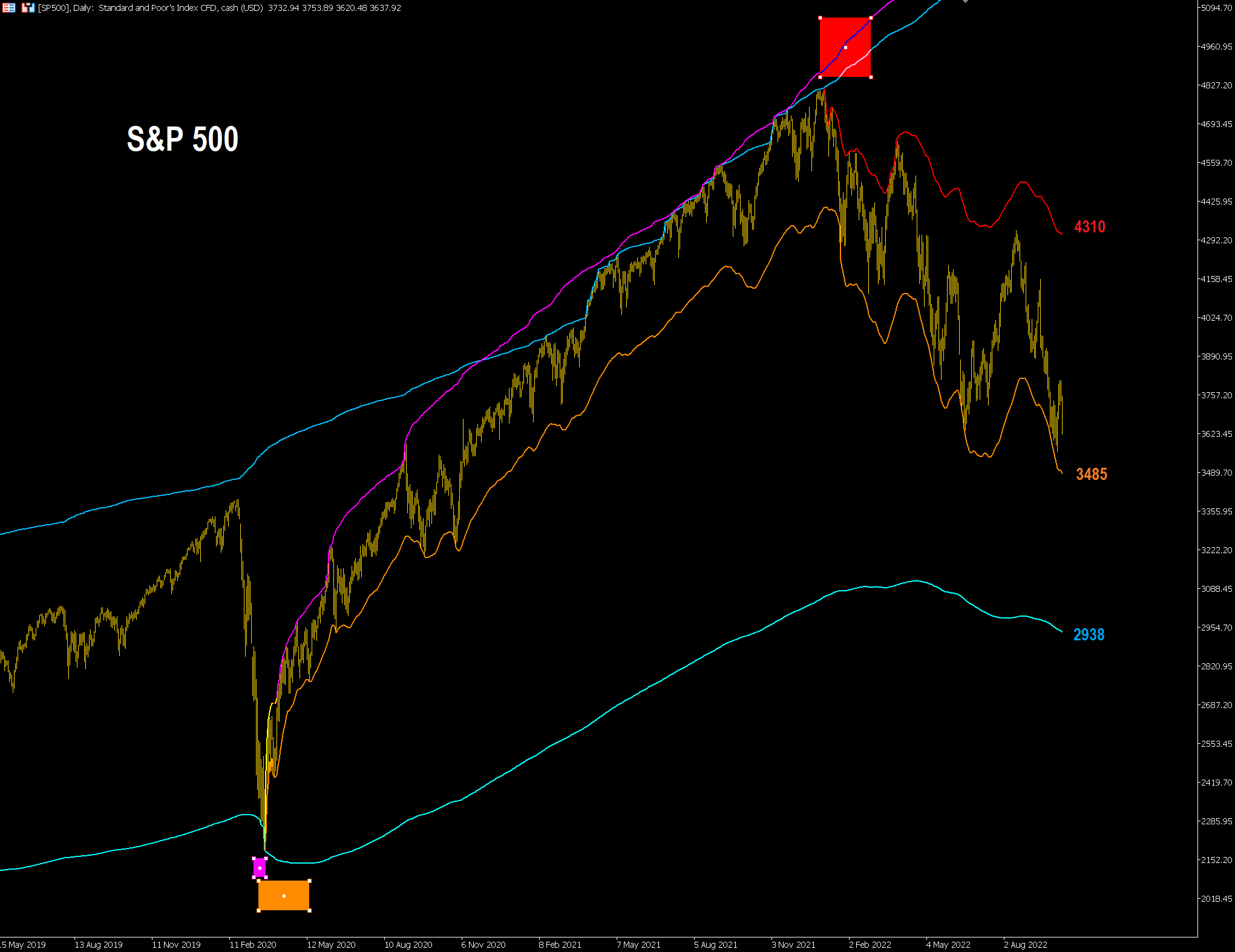This screenshot has width=1235, height=952.
Task: Click the chart title '[SP500], Daily' text
Action: tap(65, 8)
